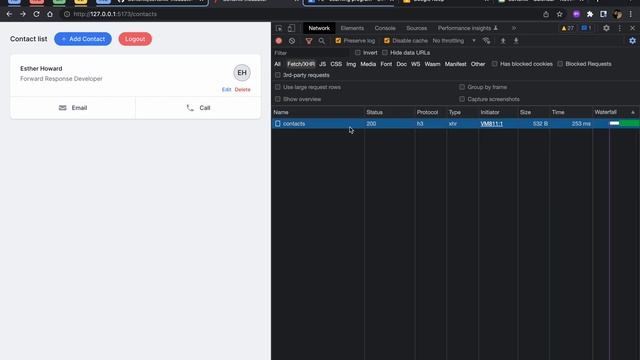Image resolution: width=640 pixels, height=360 pixels.
Task: Select the Network tab
Action: tap(319, 28)
